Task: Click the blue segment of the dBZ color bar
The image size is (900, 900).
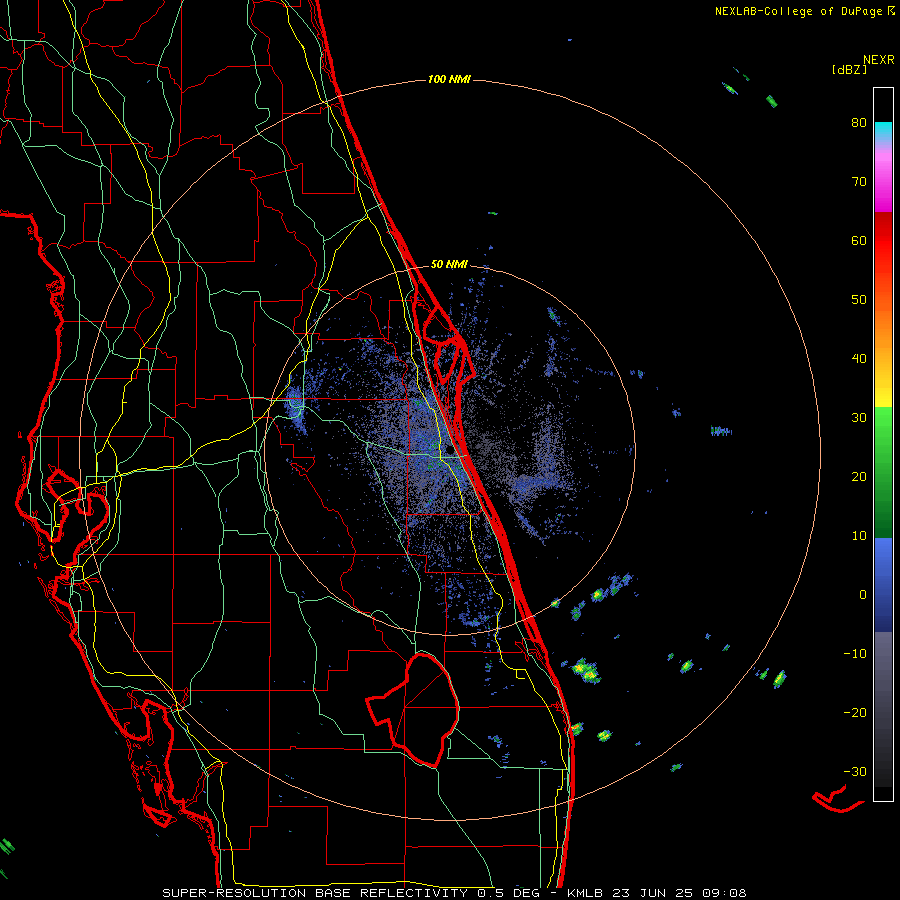Action: tap(883, 584)
